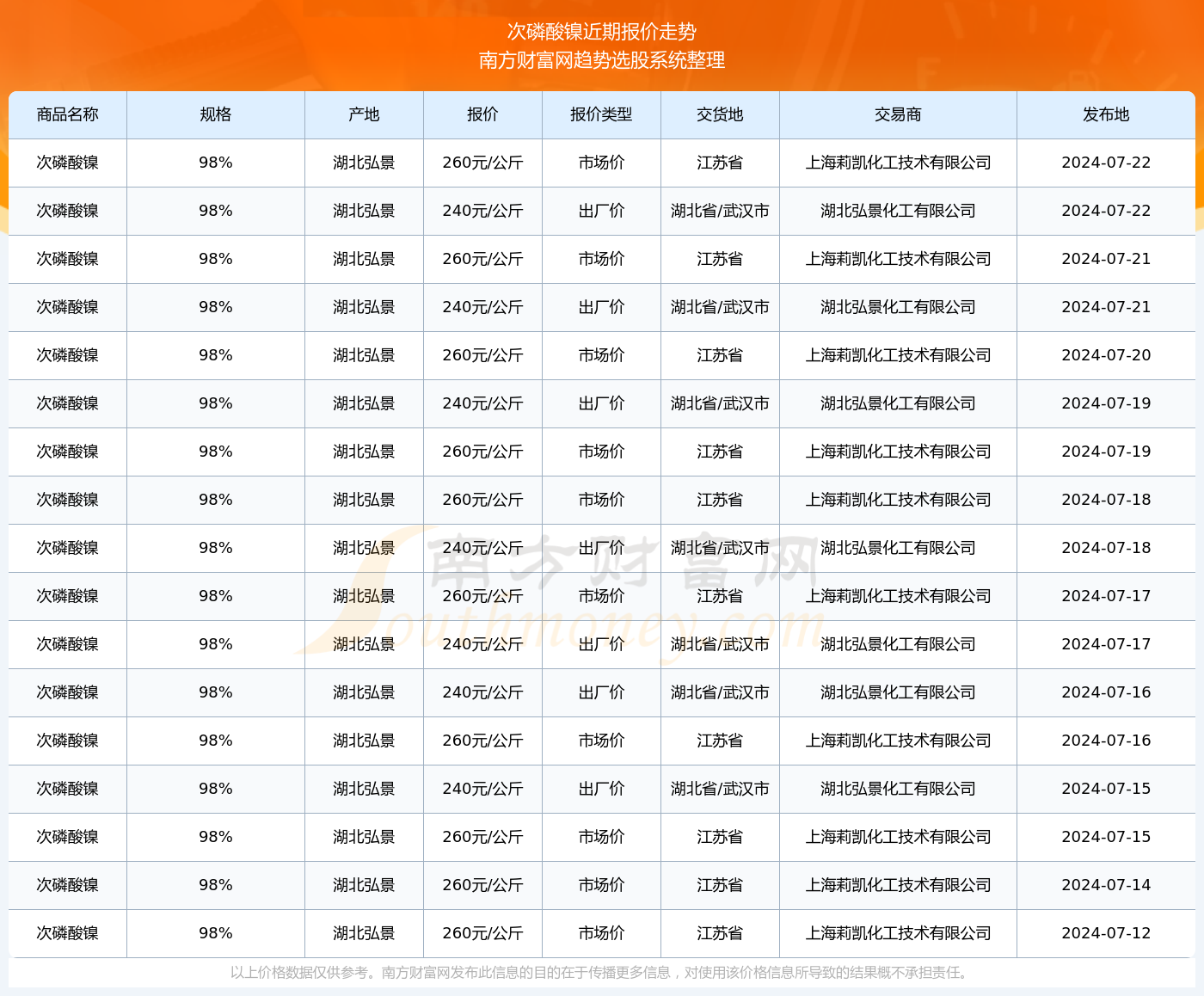Click the subtitle 南方财富网趋势选股系统整理
Viewport: 1204px width, 996px height.
(x=602, y=60)
